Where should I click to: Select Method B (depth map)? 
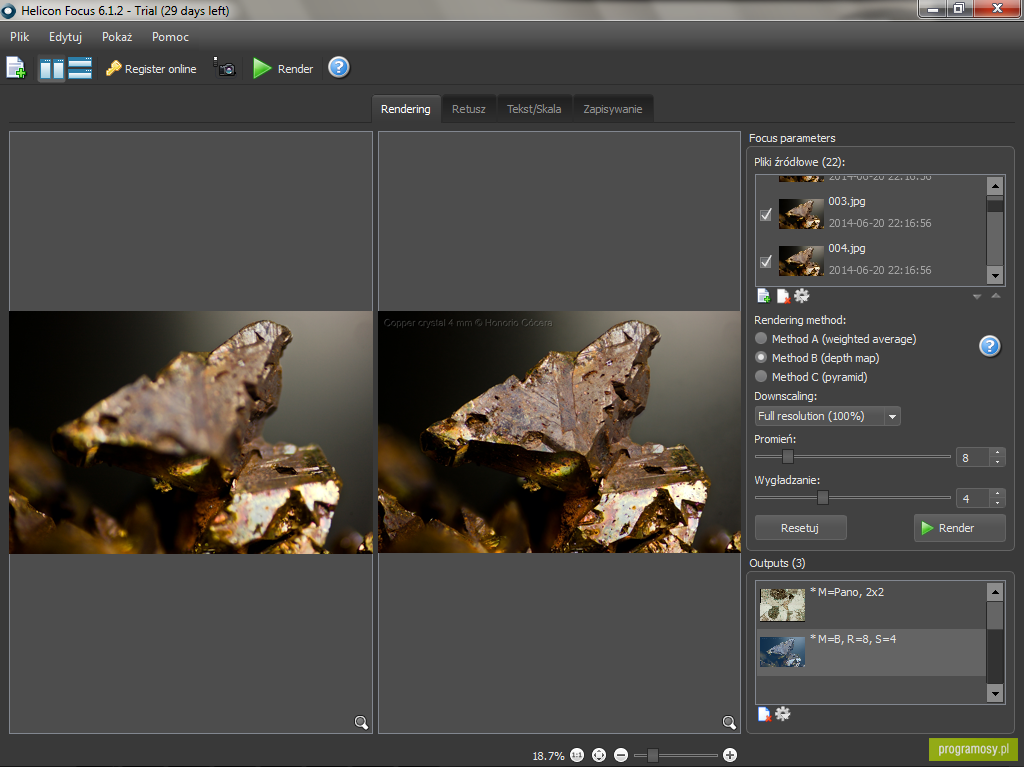click(761, 357)
